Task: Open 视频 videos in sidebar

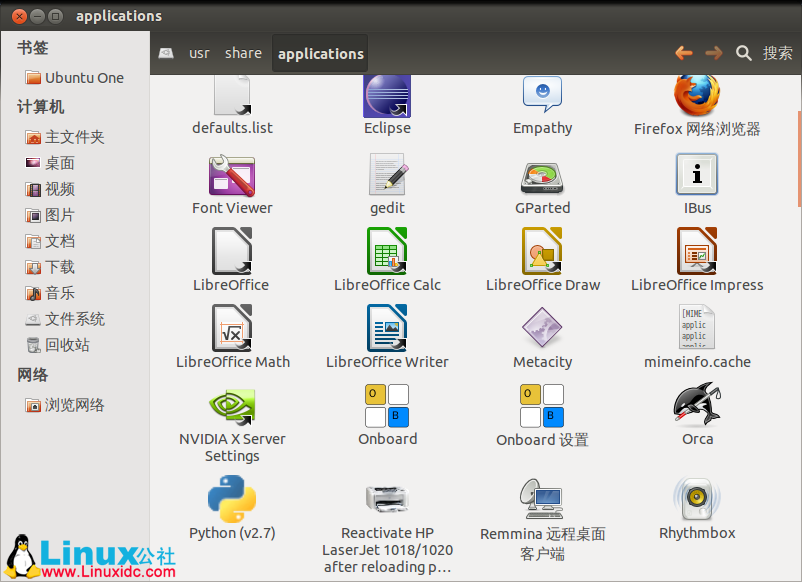Action: [50, 189]
